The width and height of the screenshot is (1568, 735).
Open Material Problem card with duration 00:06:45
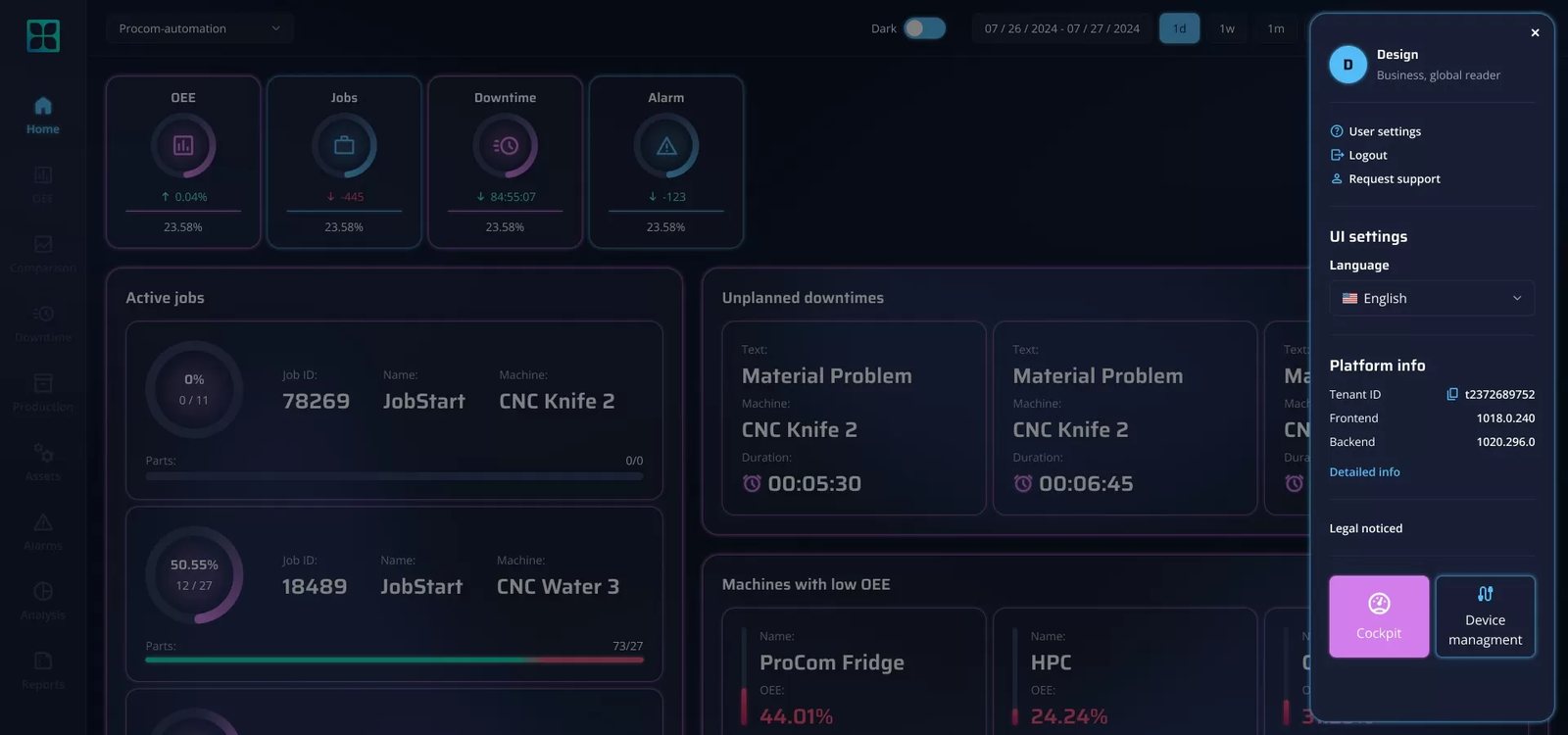[1125, 417]
